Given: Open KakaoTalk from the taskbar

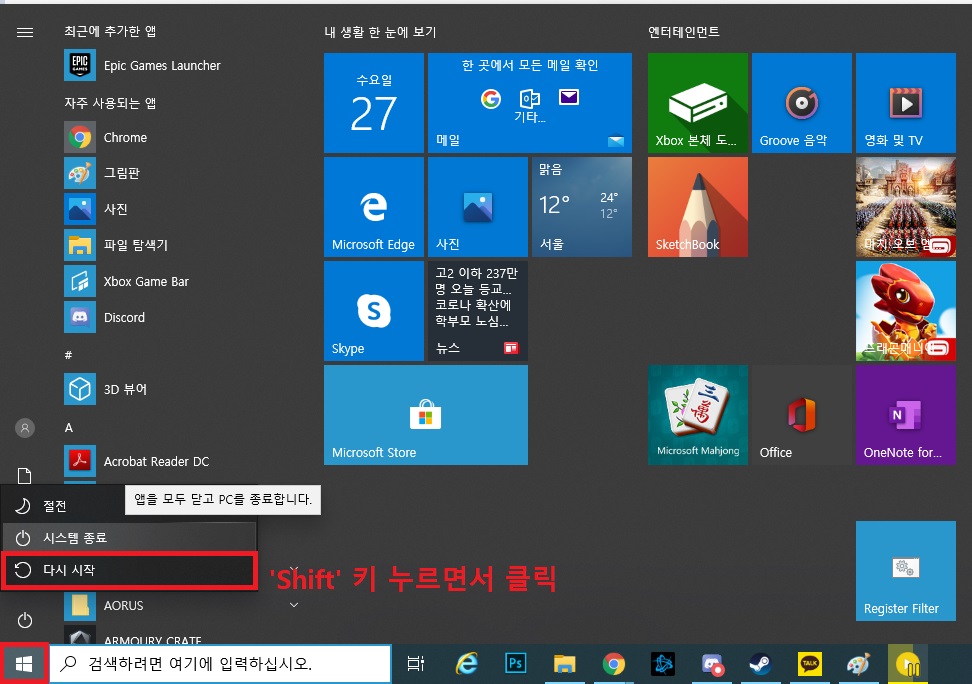Looking at the screenshot, I should 810,664.
